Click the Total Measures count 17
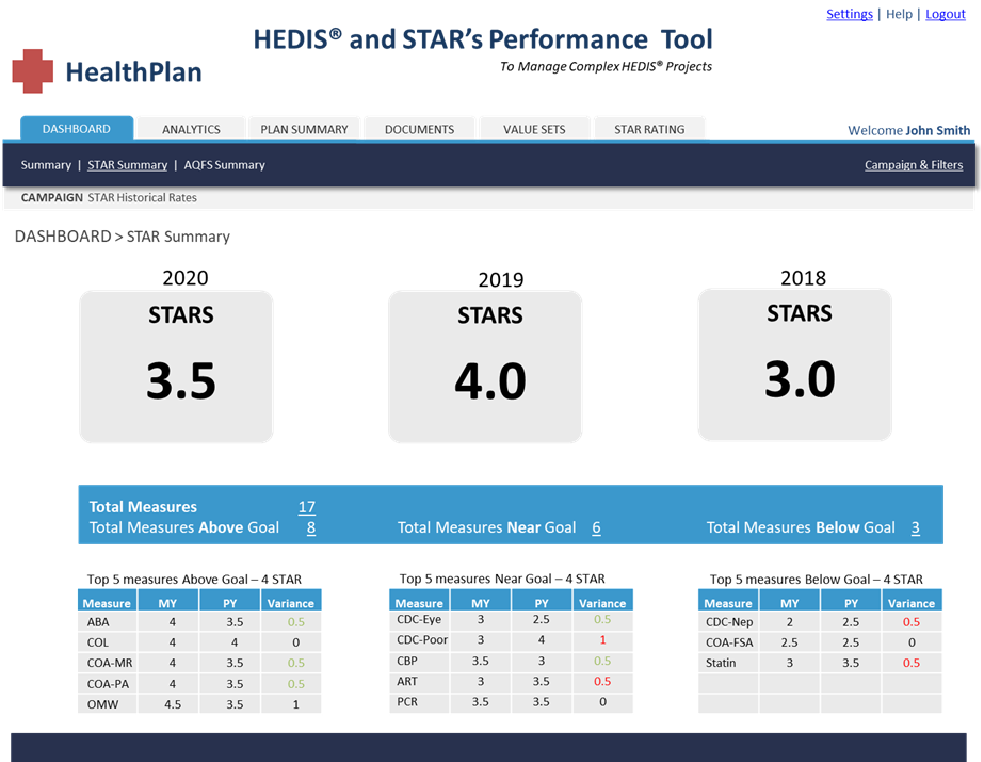Image resolution: width=981 pixels, height=762 pixels. 307,507
